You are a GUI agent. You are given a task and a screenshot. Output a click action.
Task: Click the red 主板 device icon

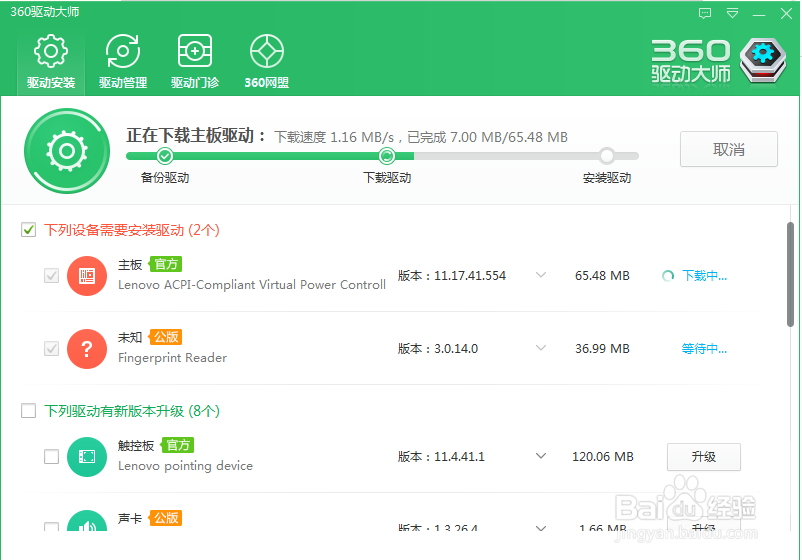click(x=87, y=276)
